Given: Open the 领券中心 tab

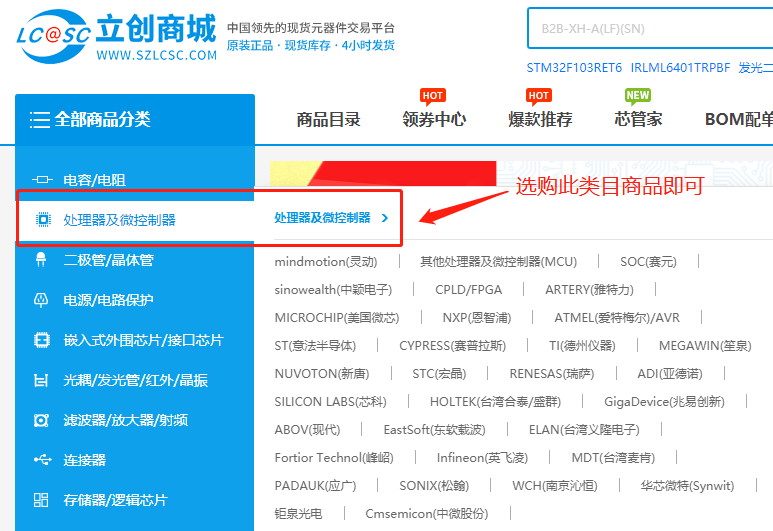Looking at the screenshot, I should pyautogui.click(x=434, y=120).
